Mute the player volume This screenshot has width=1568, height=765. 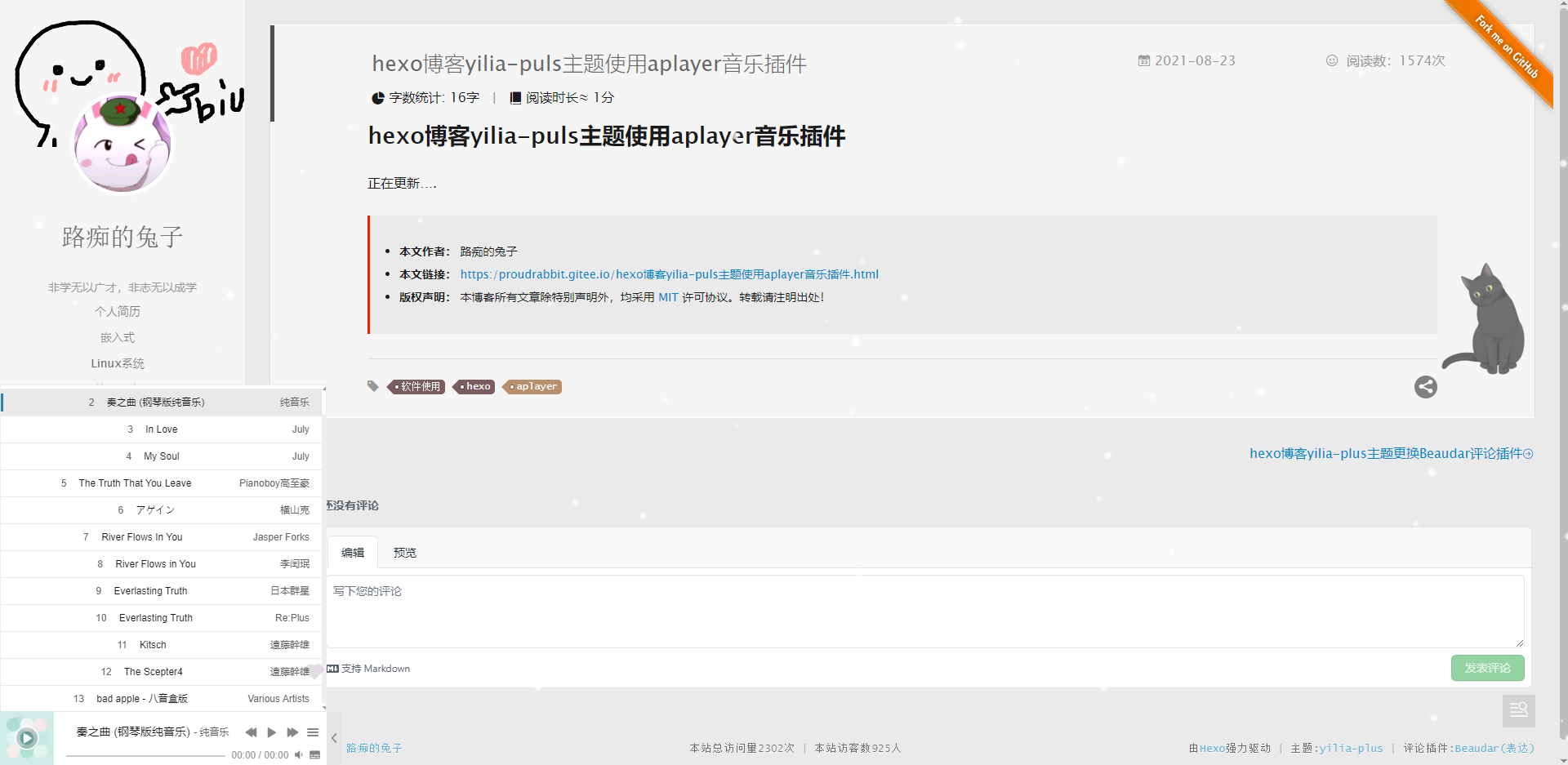click(299, 755)
